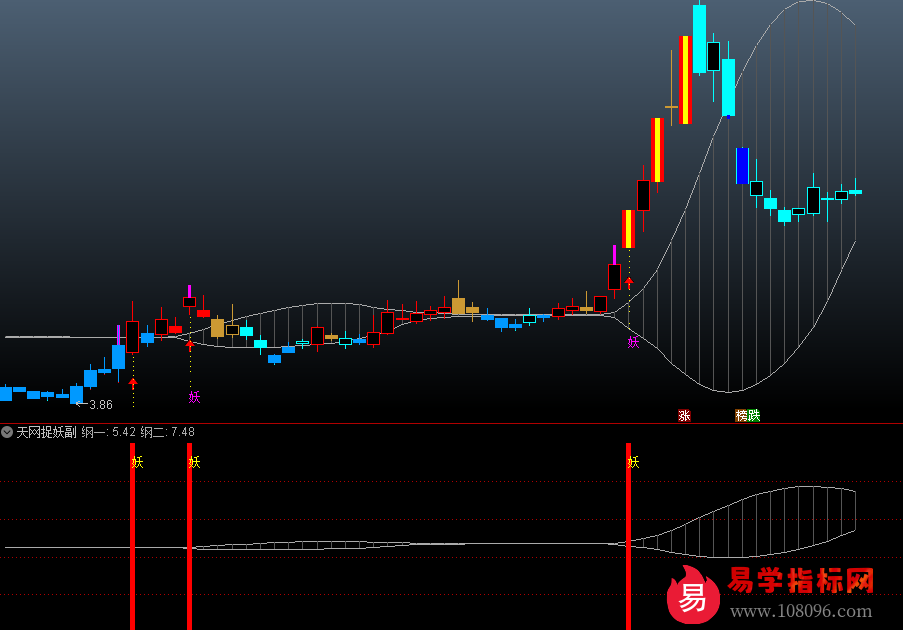This screenshot has width=903, height=630.
Task: Click the second yellow 妖 signal in sub-chart
Action: [194, 462]
